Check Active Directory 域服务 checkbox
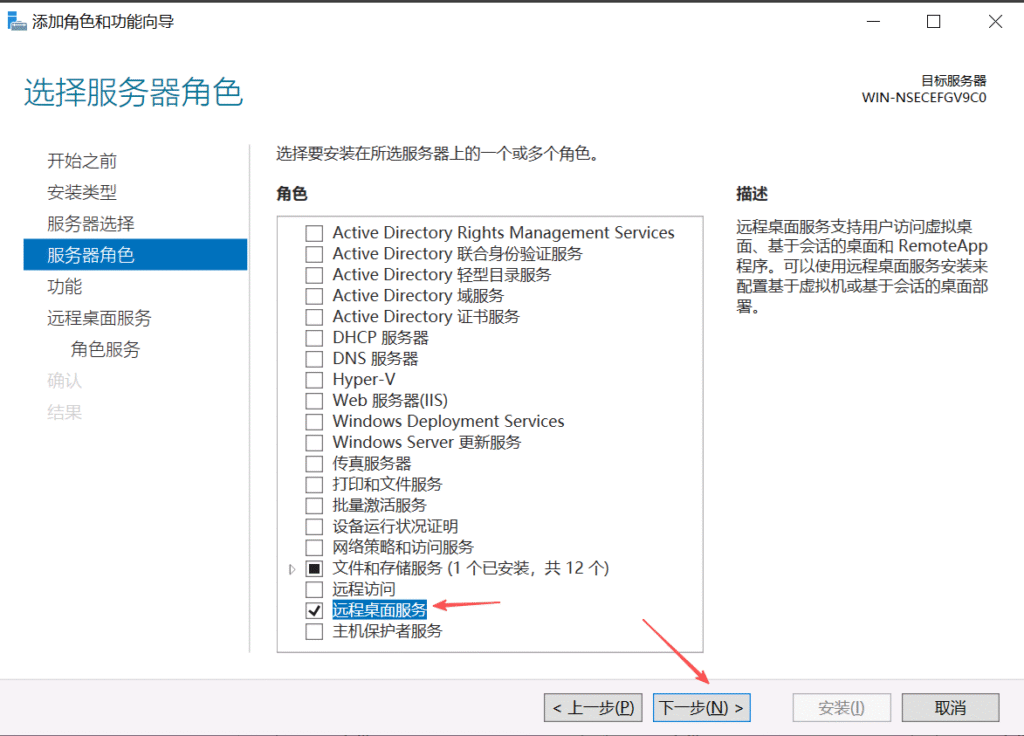Screen dimensions: 1024x736 pos(314,296)
